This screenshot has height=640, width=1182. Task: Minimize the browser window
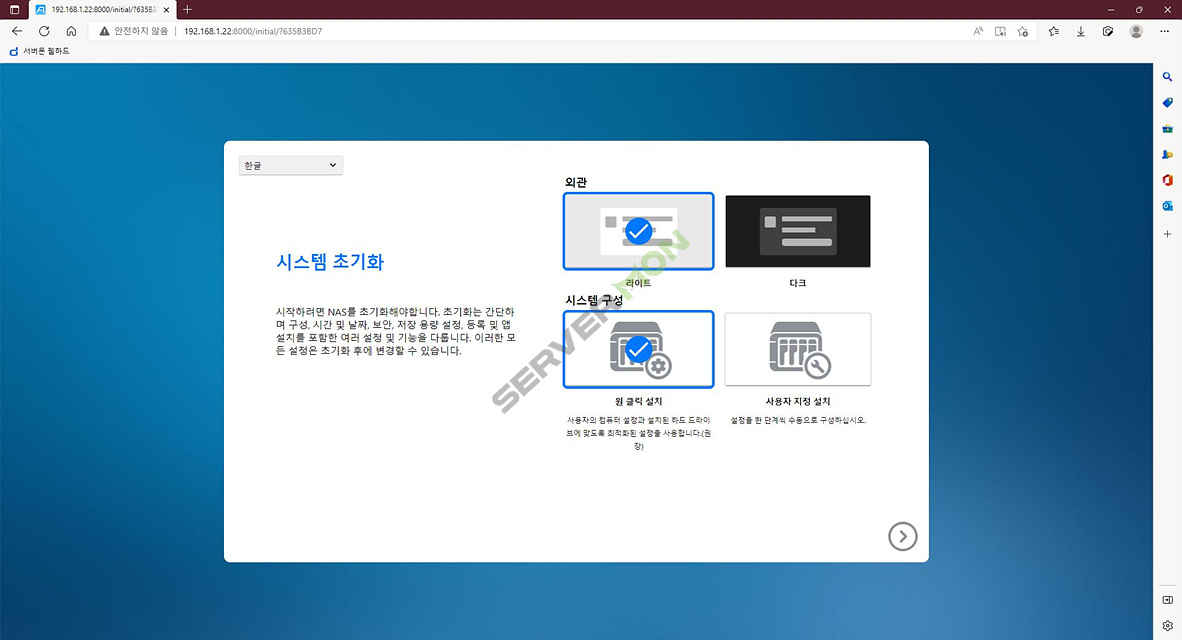[x=1110, y=10]
